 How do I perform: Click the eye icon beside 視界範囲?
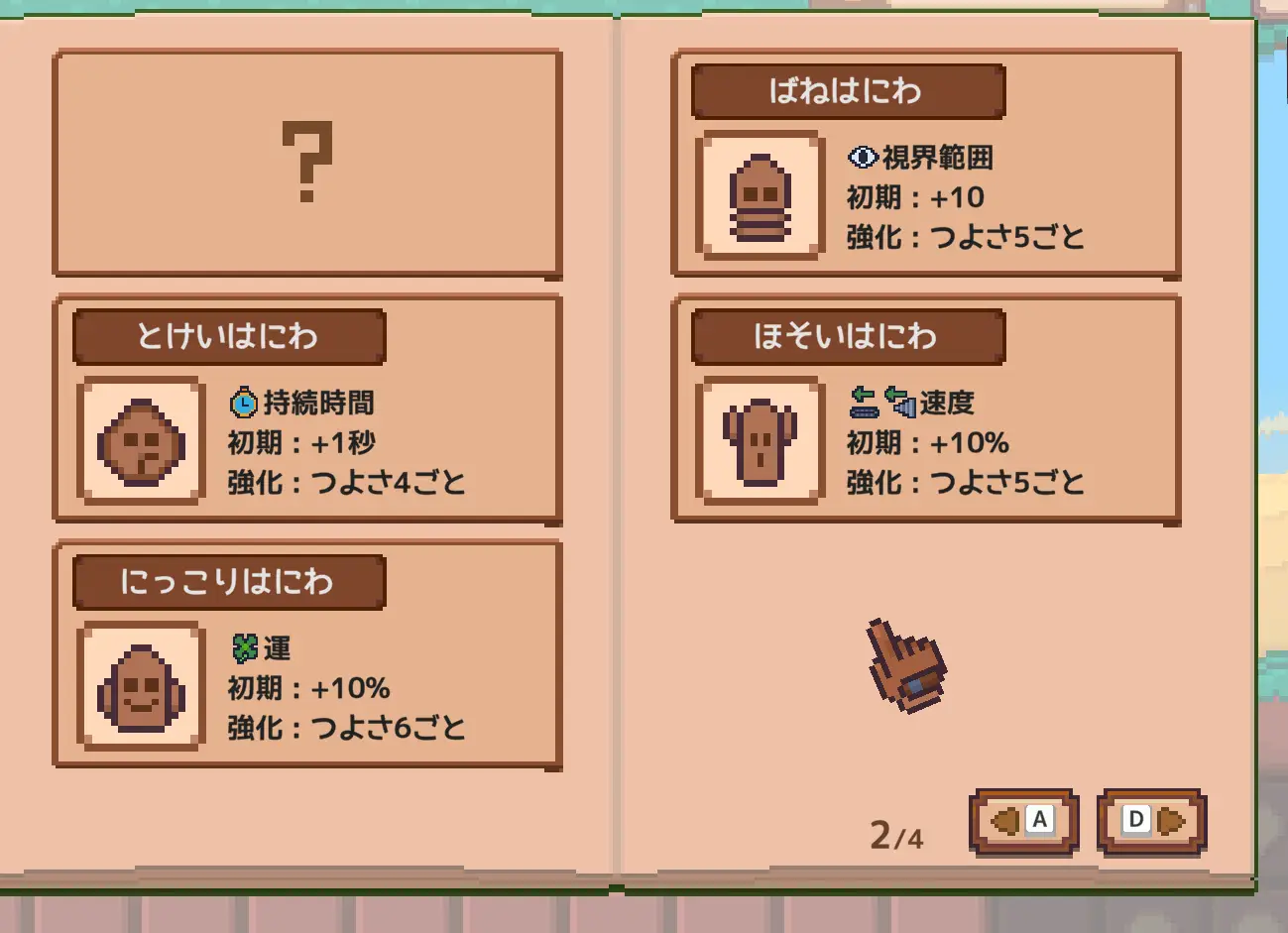(863, 157)
